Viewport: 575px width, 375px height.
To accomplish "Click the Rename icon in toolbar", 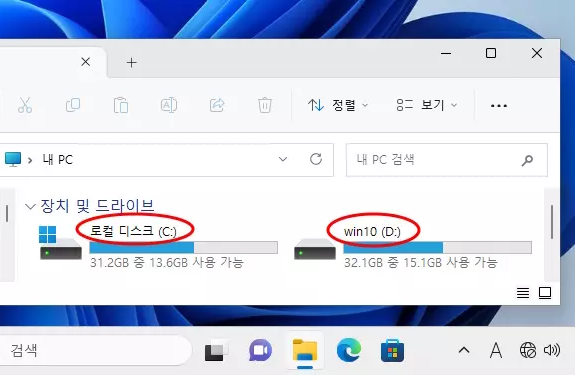I will click(x=169, y=105).
